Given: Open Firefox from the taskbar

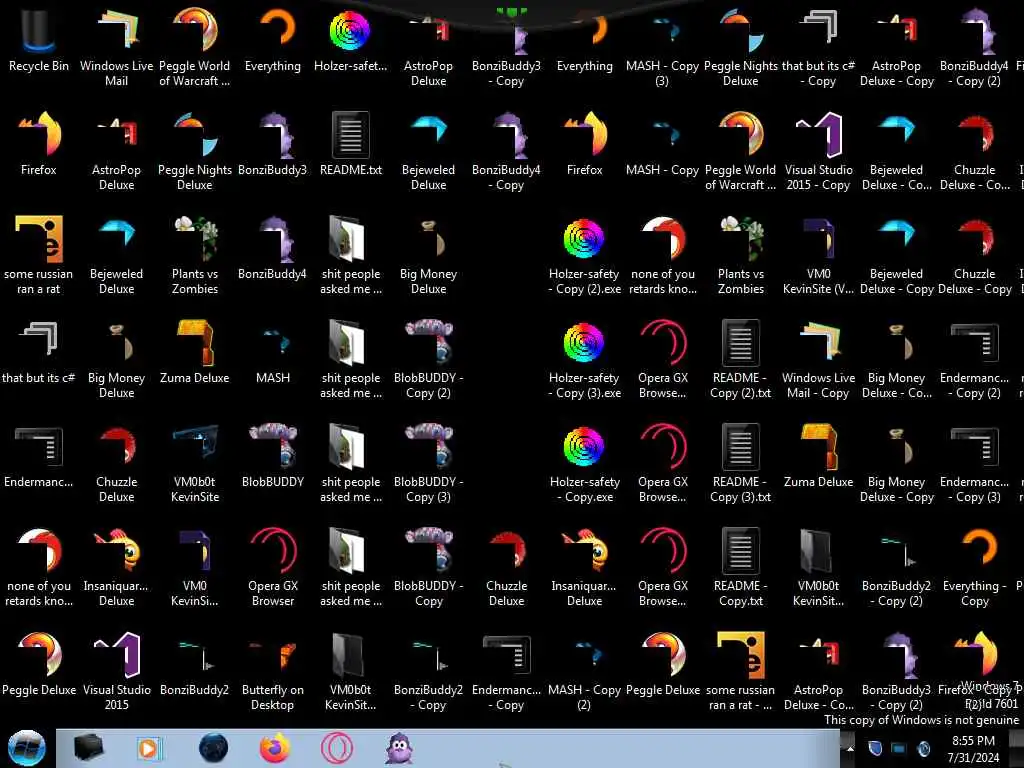Looking at the screenshot, I should click(x=275, y=748).
